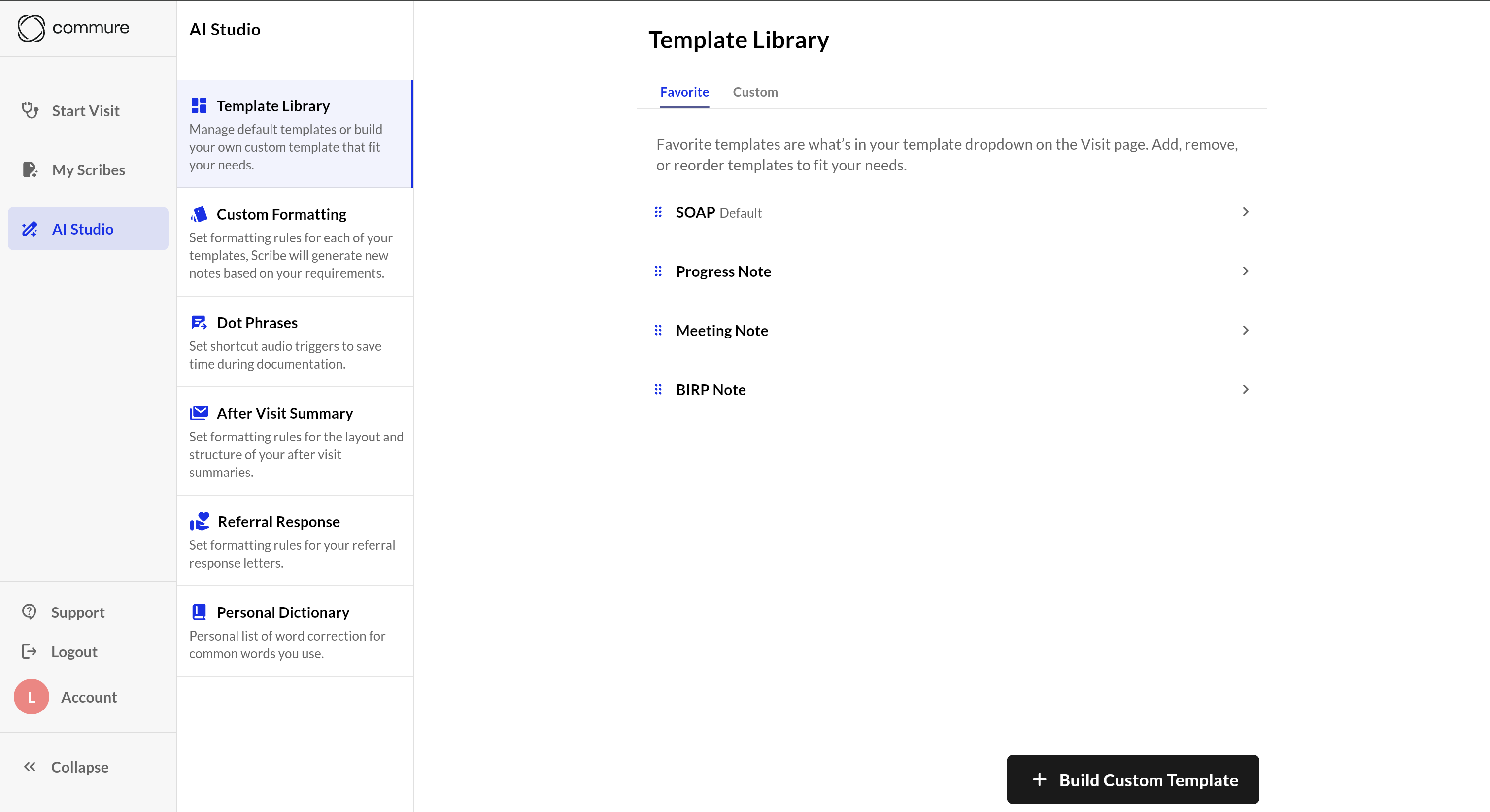1490x812 pixels.
Task: Open the BIRP Note chevron arrow
Action: 1245,389
